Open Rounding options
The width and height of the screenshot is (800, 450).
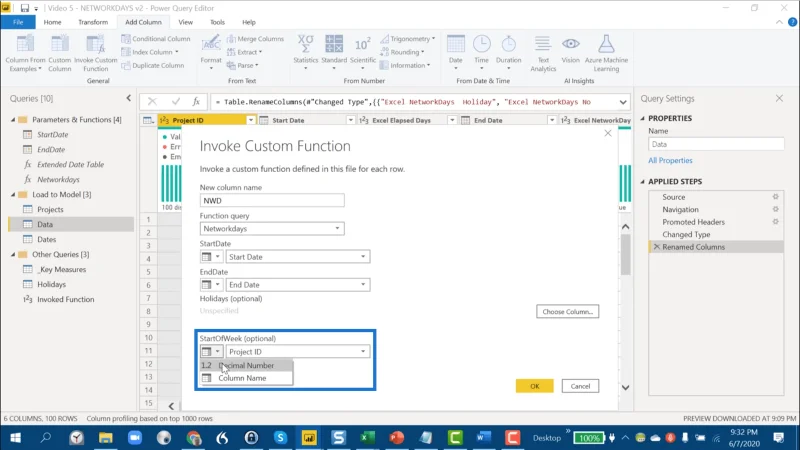point(403,52)
